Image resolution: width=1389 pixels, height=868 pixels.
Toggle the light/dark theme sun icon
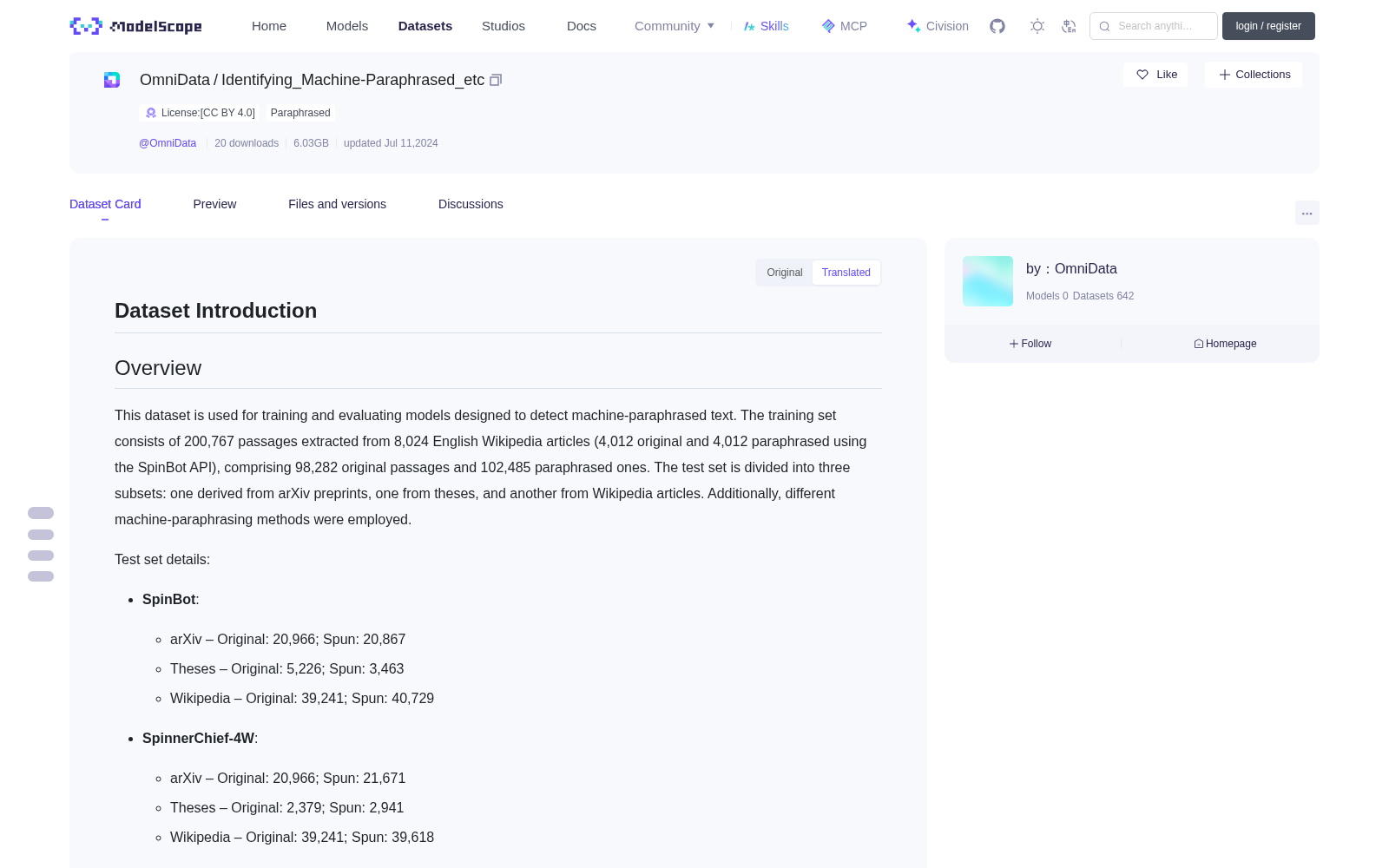[x=1037, y=26]
